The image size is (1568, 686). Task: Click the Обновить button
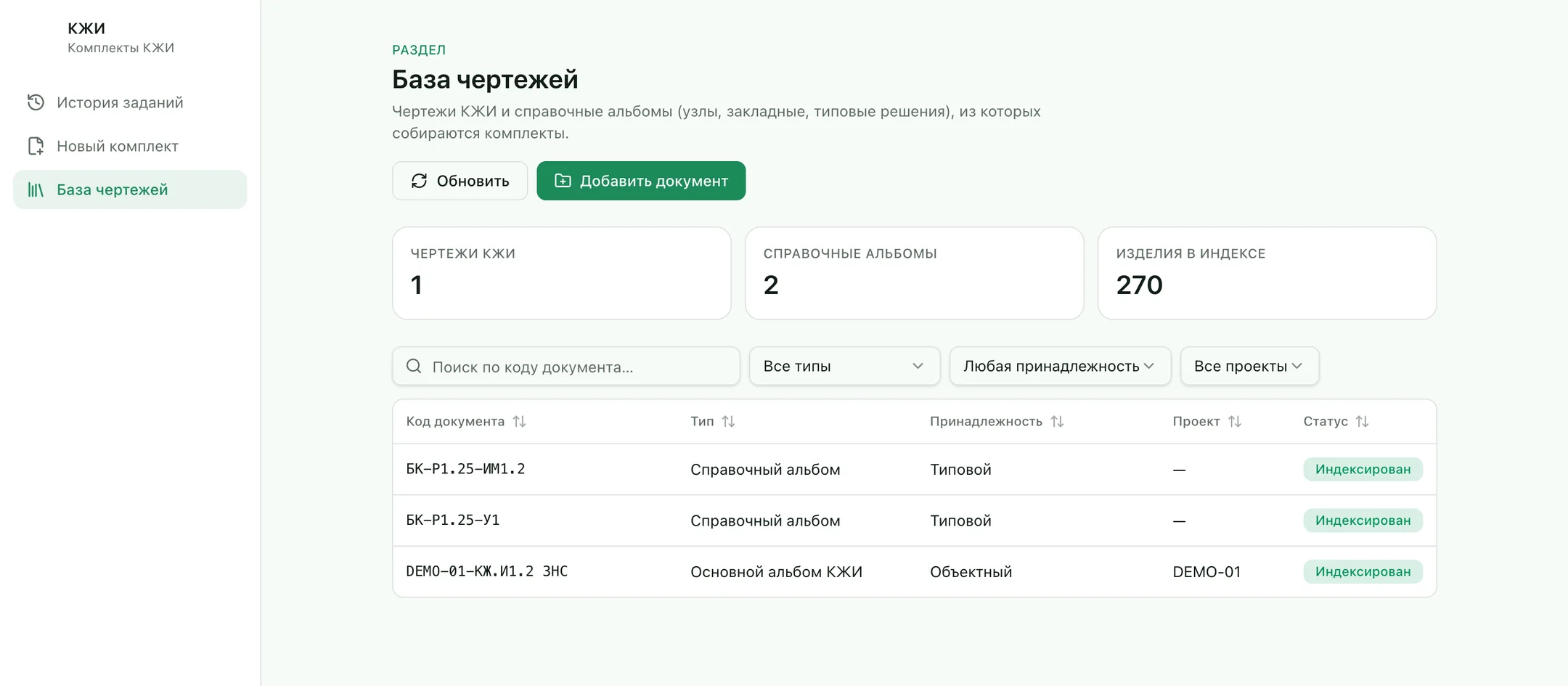tap(460, 181)
